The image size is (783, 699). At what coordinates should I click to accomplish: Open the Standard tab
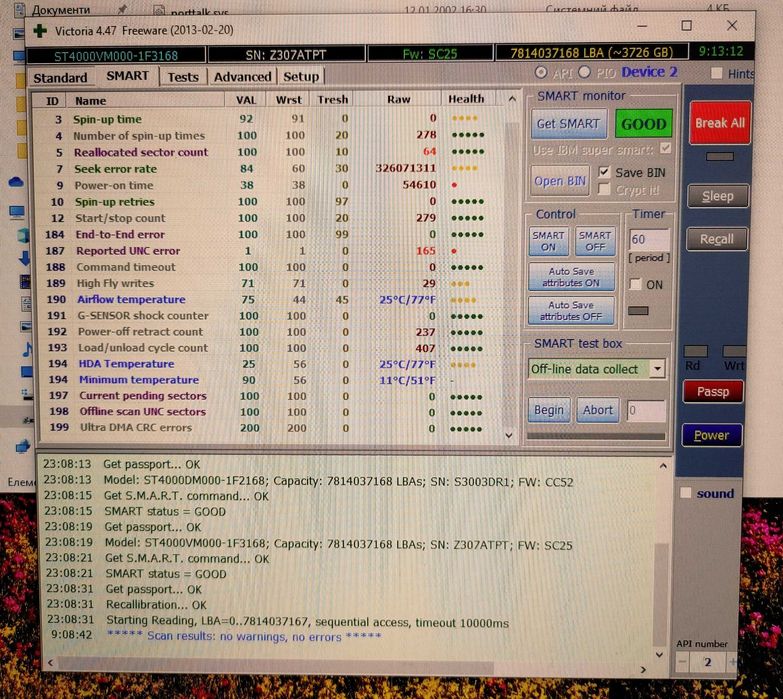[x=60, y=78]
